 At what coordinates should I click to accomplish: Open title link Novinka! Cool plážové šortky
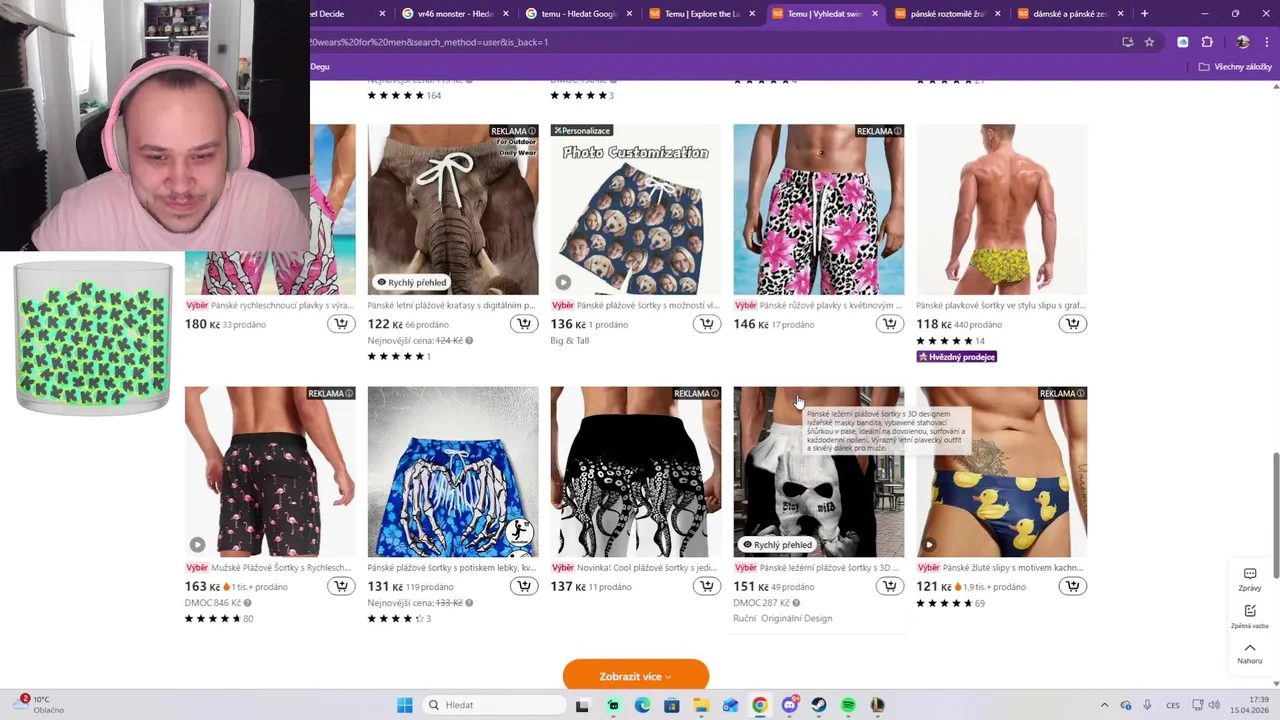pyautogui.click(x=648, y=567)
